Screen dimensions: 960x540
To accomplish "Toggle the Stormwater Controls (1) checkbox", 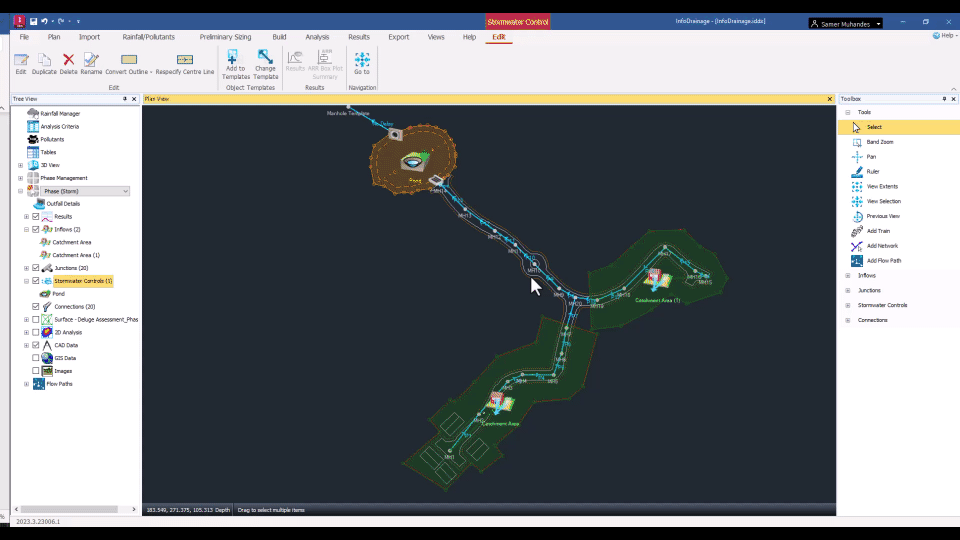I will (36, 281).
